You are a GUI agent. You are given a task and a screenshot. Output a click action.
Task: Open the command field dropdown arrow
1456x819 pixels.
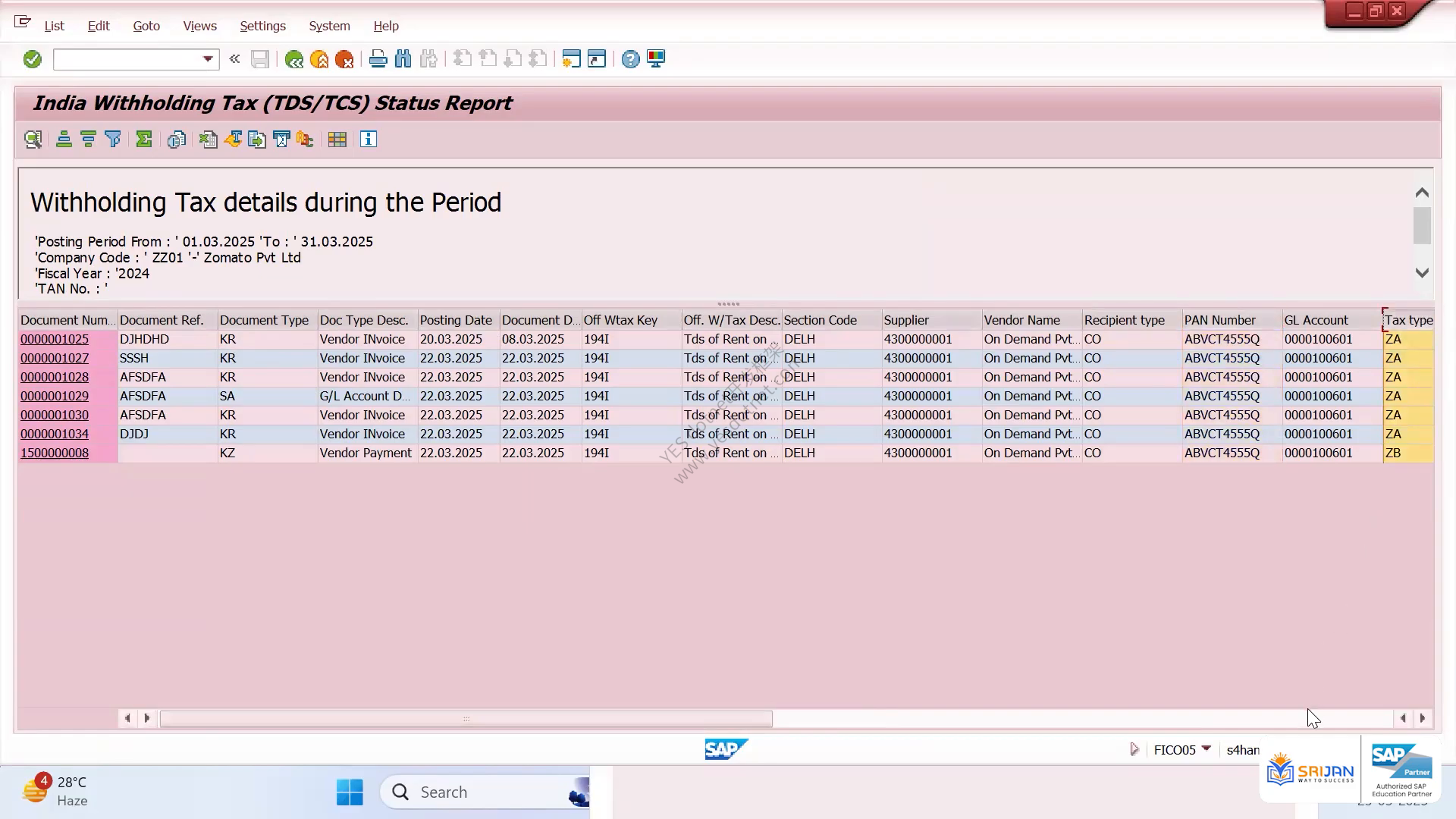[208, 59]
